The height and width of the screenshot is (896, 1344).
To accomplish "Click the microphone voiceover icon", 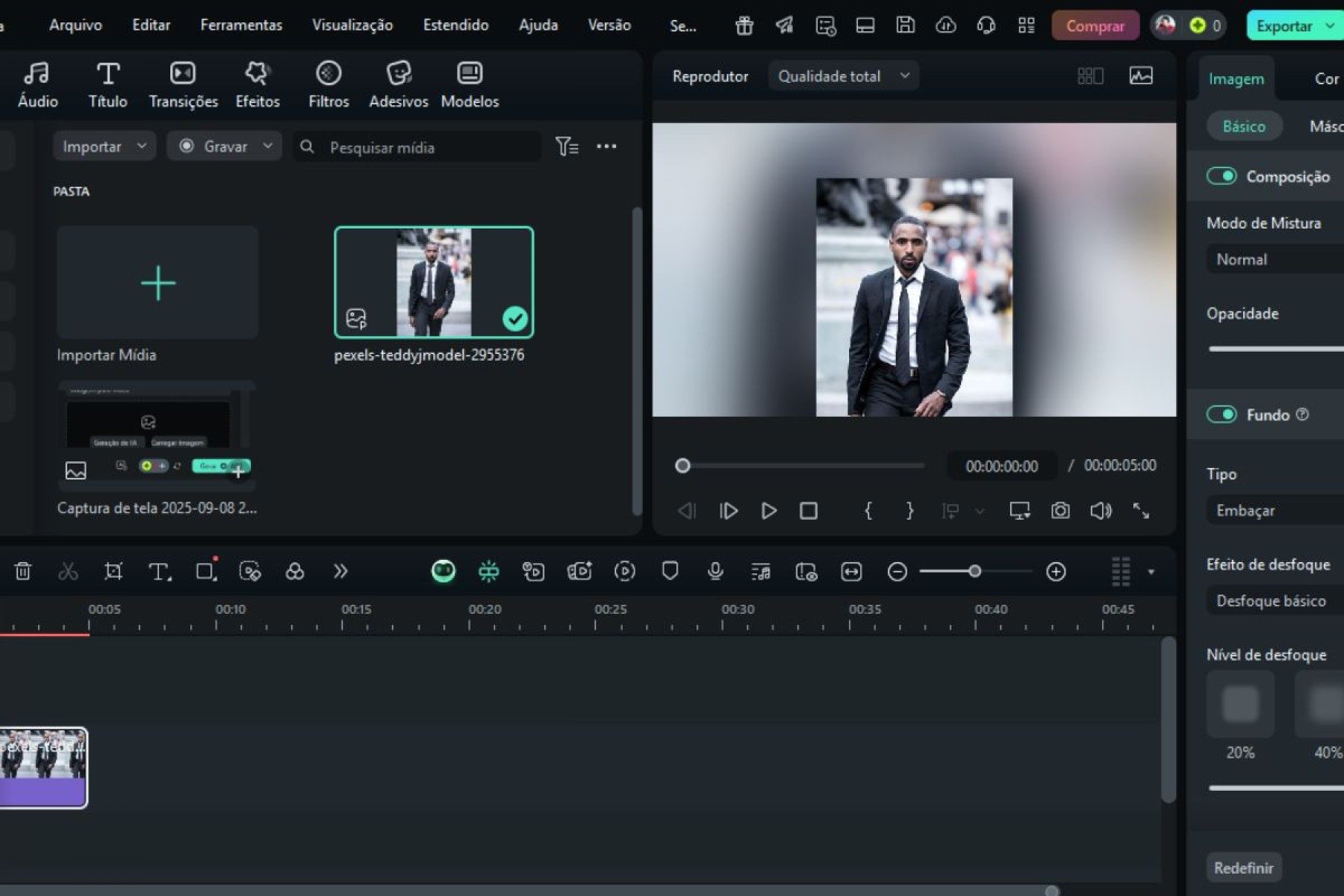I will tap(715, 571).
